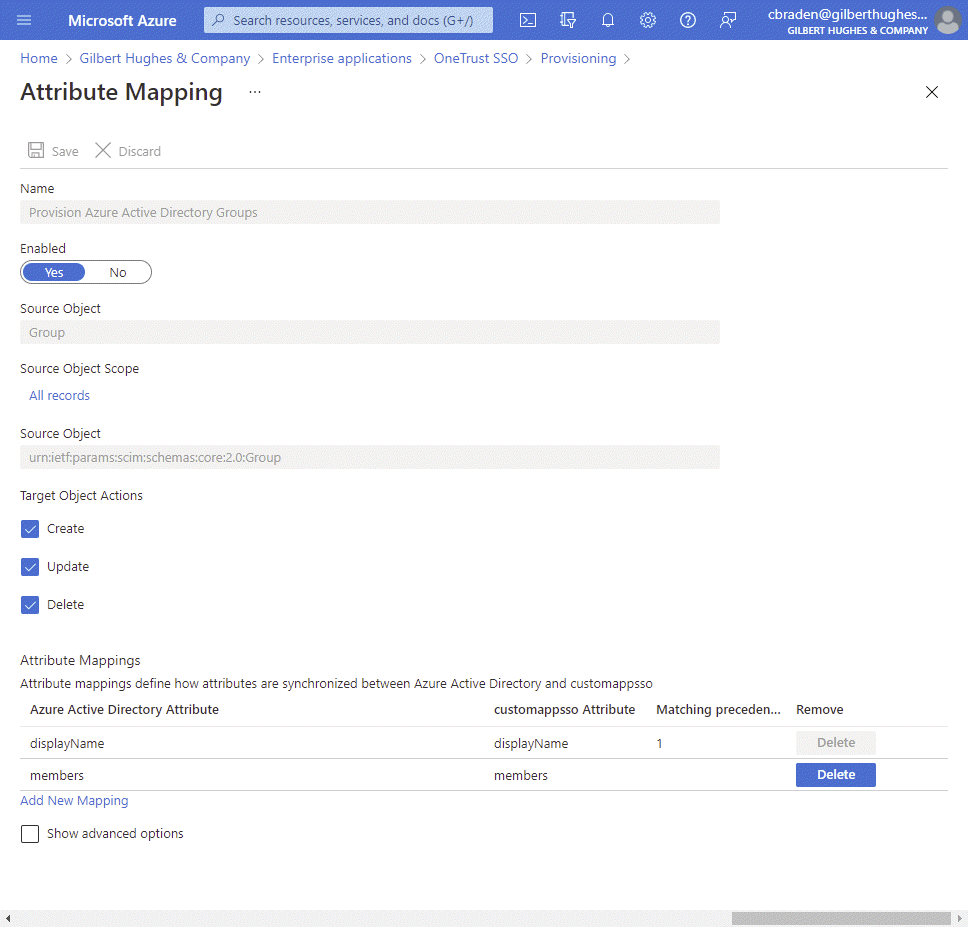Open the Source Object field showing Group
The image size is (968, 927).
point(369,331)
